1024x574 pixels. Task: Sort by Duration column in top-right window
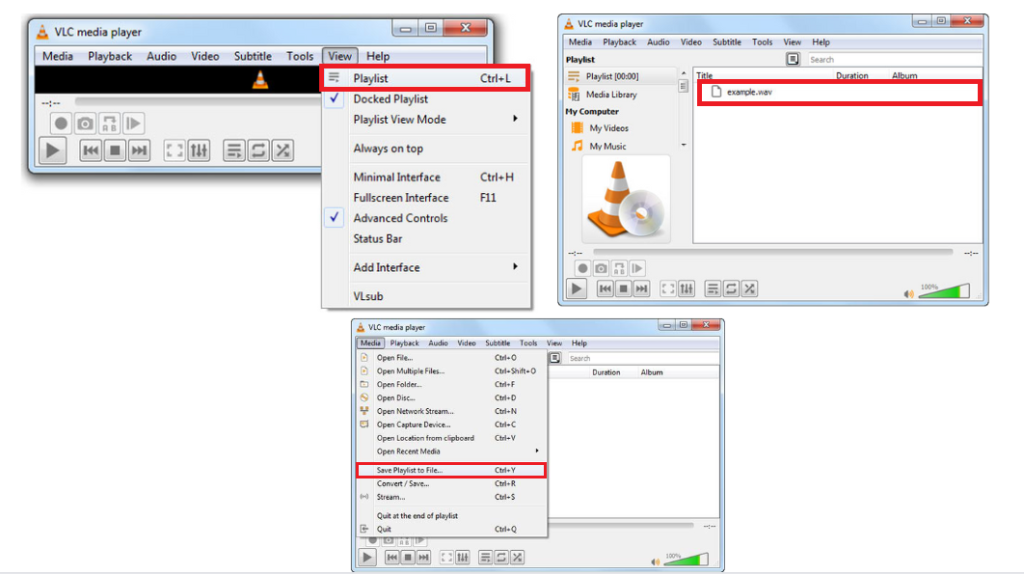[x=852, y=76]
